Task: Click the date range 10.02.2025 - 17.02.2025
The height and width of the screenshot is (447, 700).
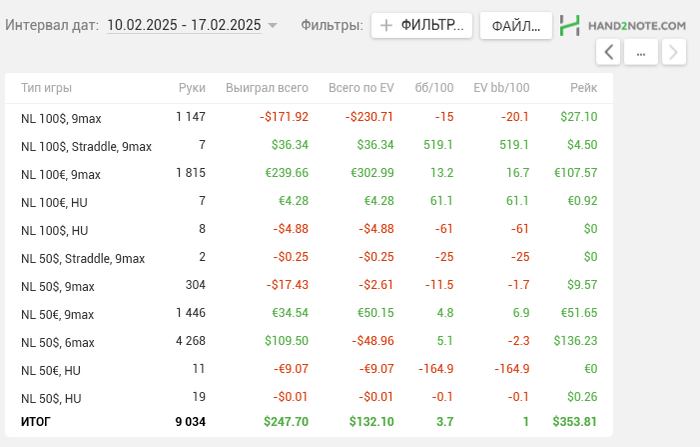Action: [x=183, y=25]
